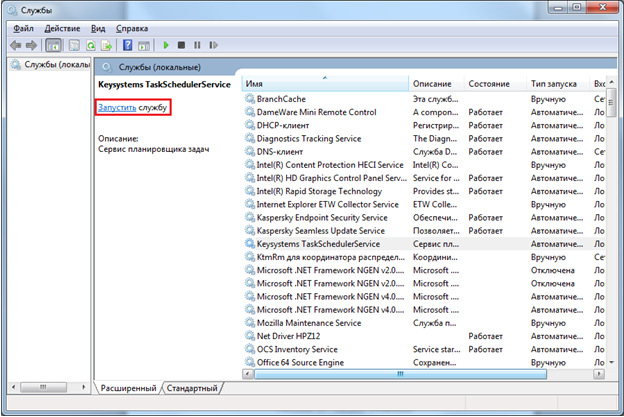Viewport: 624px width, 417px height.
Task: Open the Properties toolbar icon
Action: click(74, 45)
